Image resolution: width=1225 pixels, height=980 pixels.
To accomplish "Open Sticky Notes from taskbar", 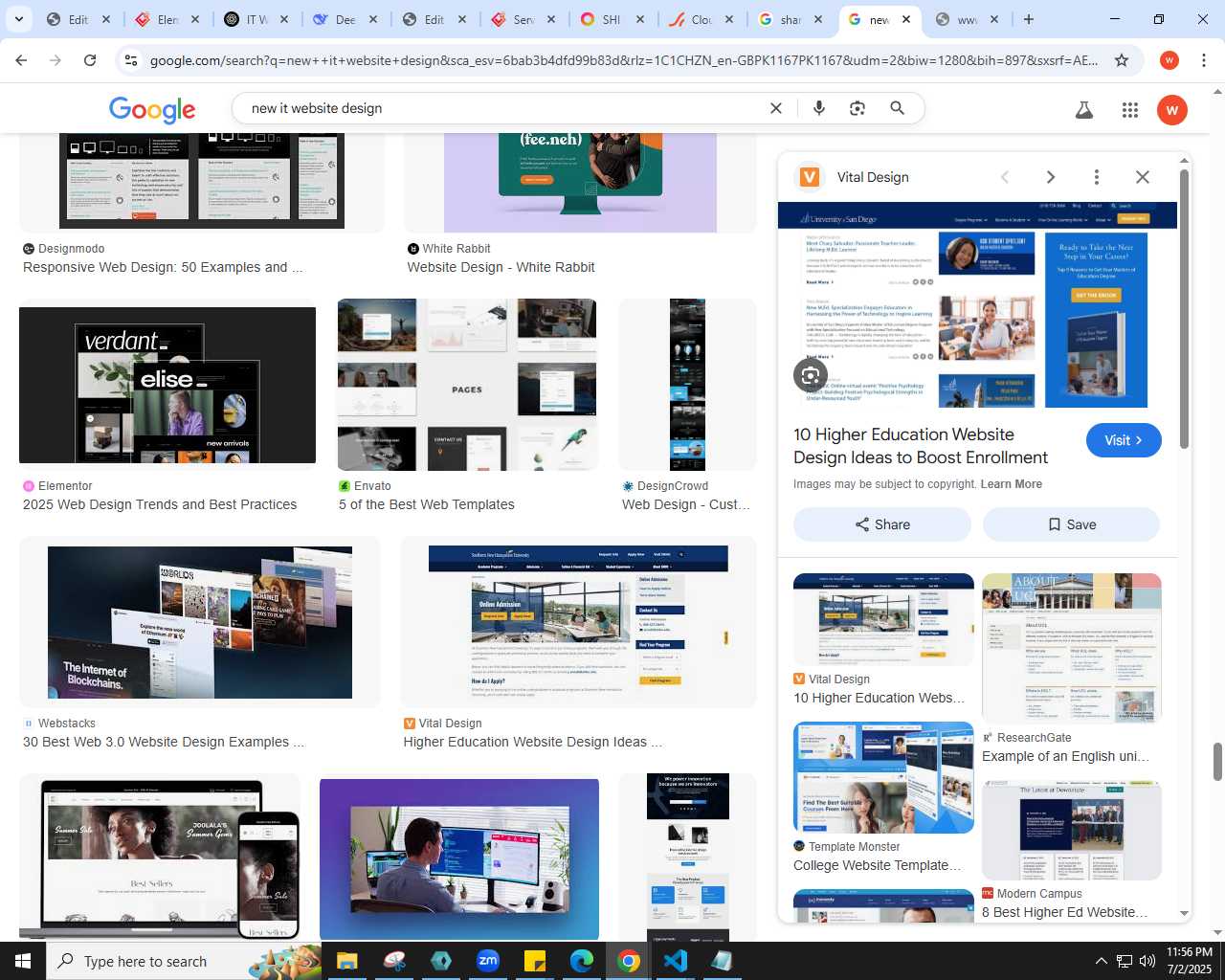I will tap(535, 961).
